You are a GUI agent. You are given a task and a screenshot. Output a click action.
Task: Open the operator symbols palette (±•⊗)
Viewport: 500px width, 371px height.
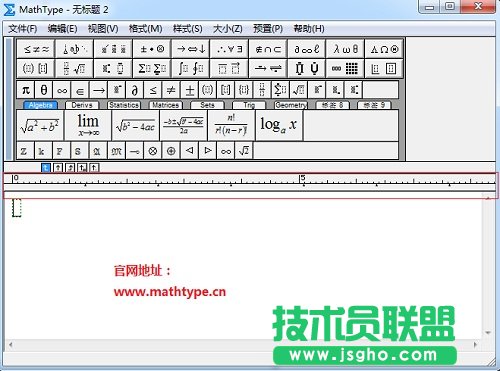[152, 49]
